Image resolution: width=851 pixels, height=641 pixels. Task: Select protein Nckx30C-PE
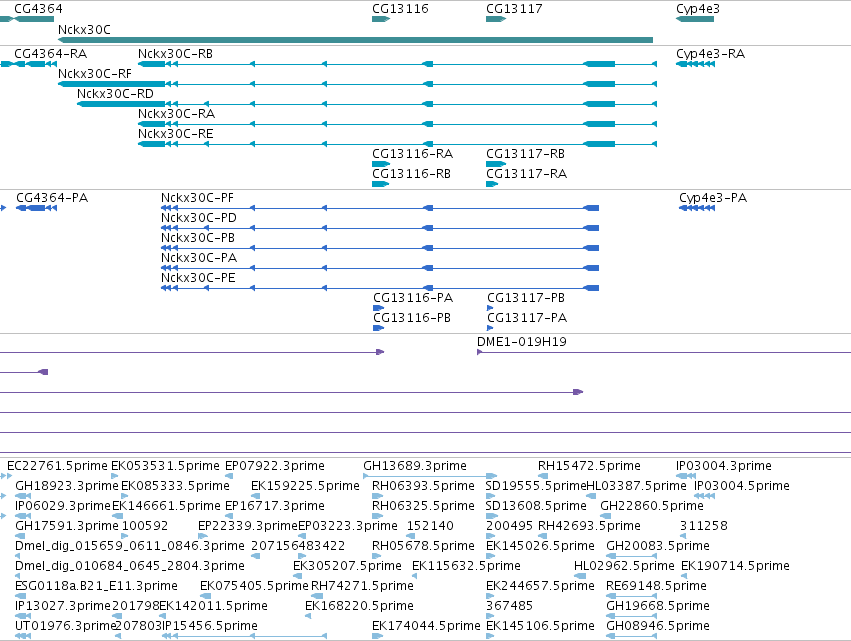(198, 278)
